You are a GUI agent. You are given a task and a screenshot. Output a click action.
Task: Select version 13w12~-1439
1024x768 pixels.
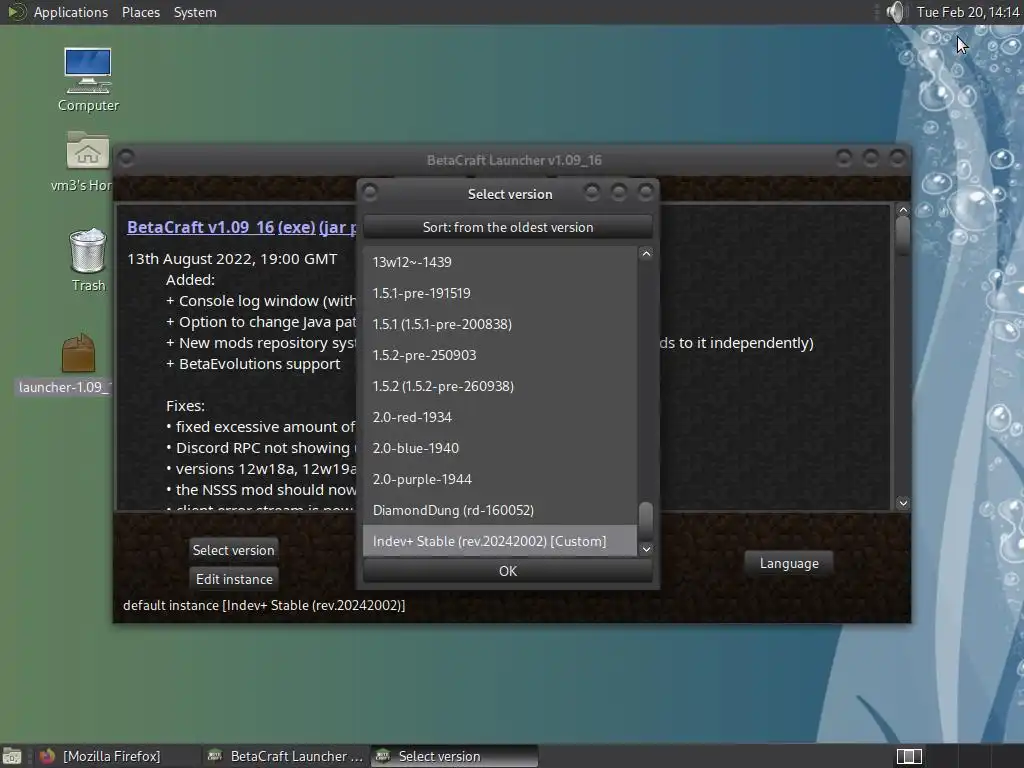[500, 262]
